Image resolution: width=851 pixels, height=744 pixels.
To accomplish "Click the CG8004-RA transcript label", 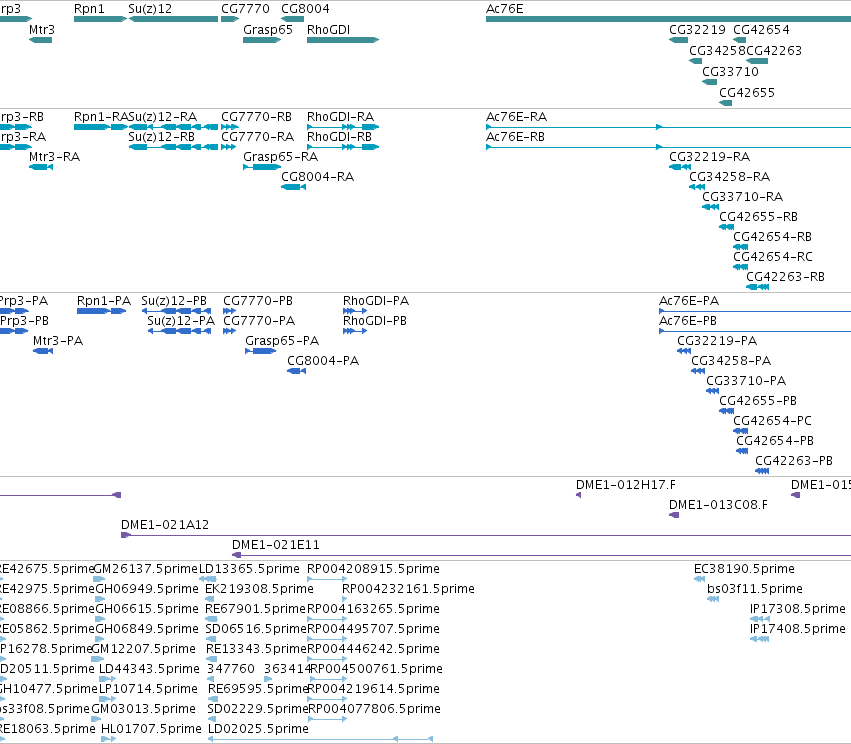I will click(x=317, y=177).
